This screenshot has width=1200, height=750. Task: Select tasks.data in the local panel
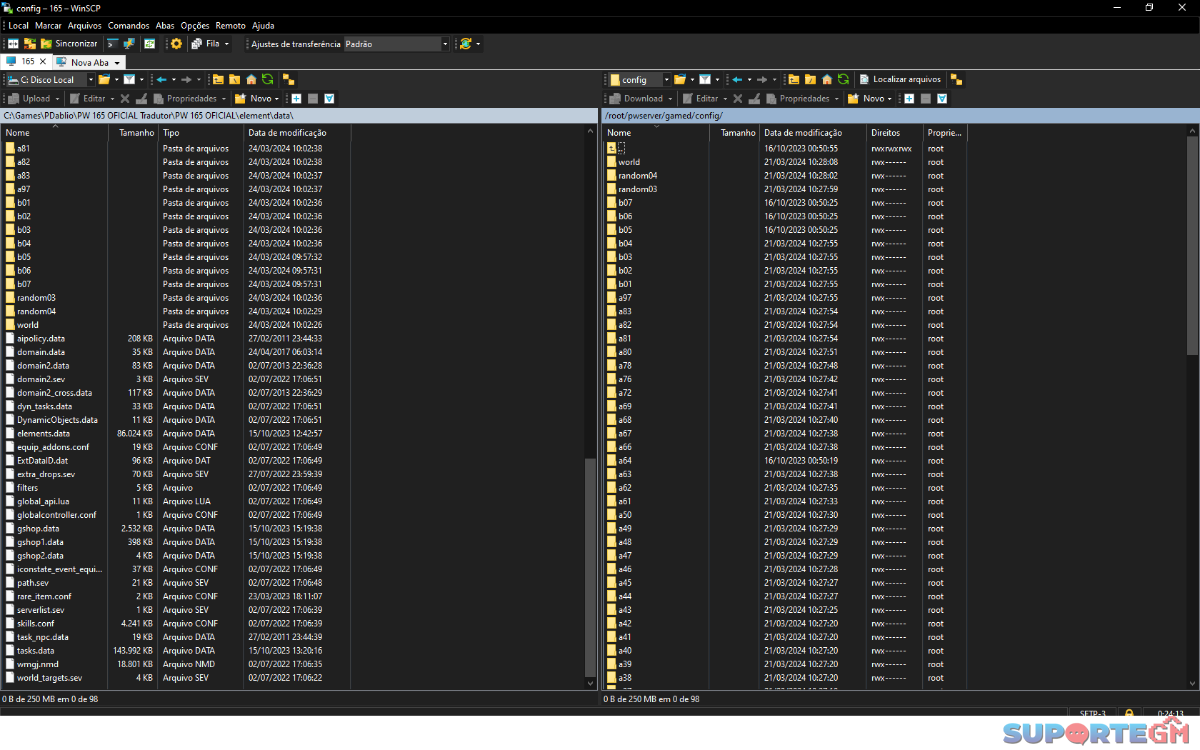point(36,651)
